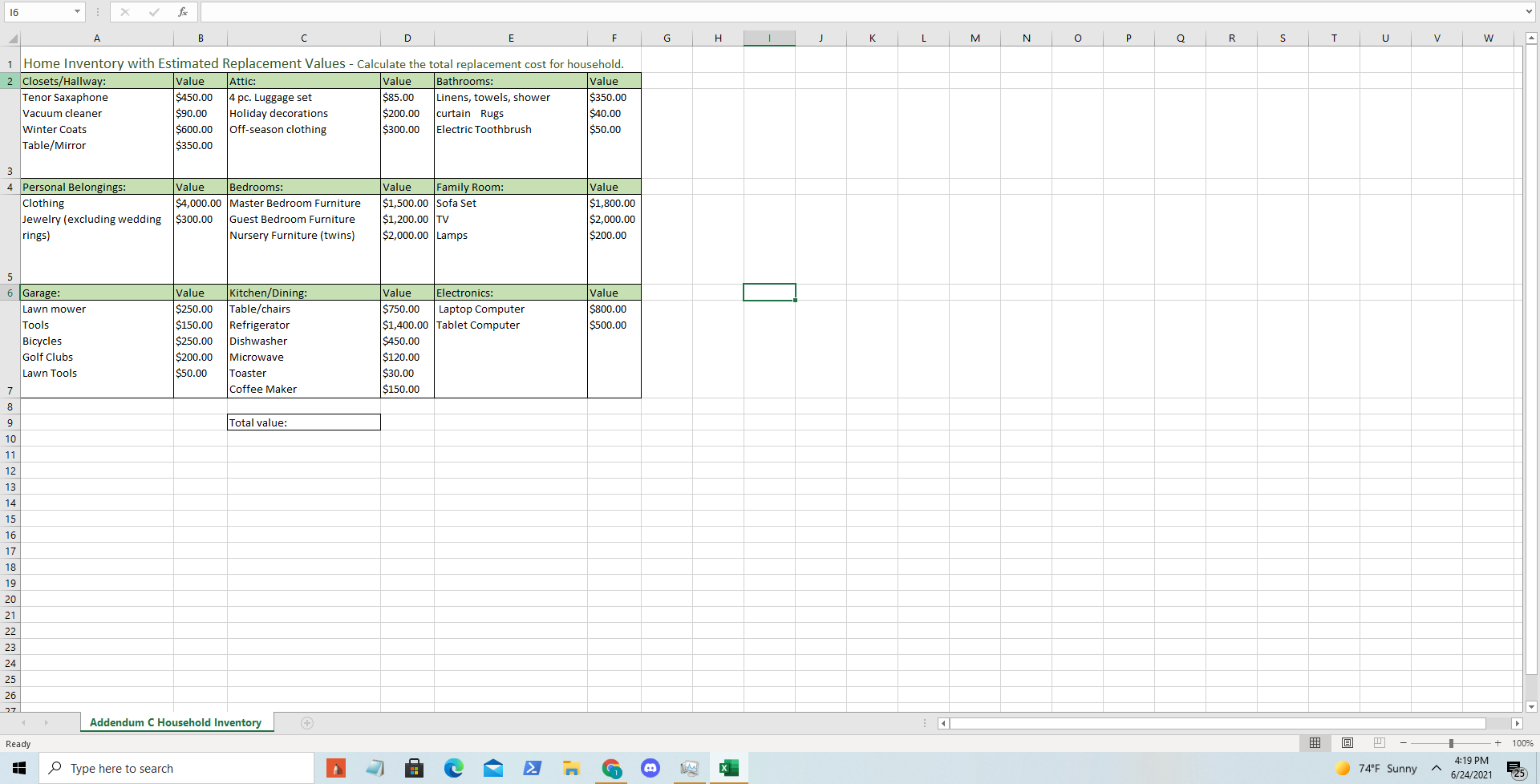
Task: Select column F header
Action: (x=614, y=38)
